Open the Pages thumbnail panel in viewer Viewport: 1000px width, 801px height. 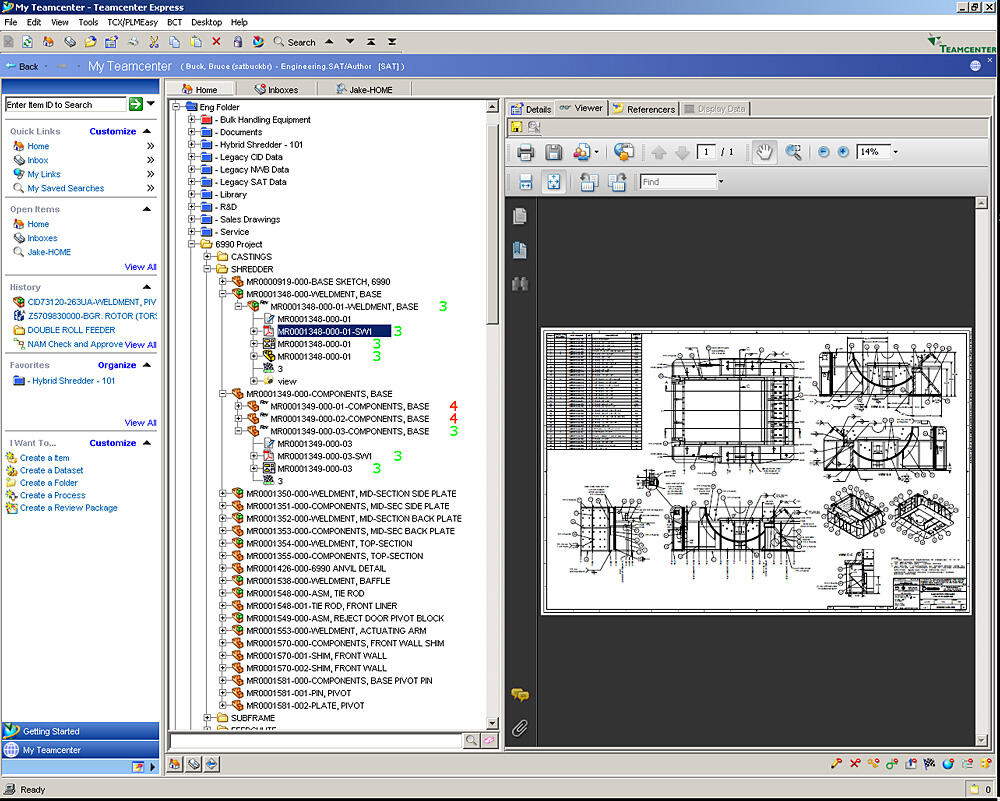tap(520, 216)
